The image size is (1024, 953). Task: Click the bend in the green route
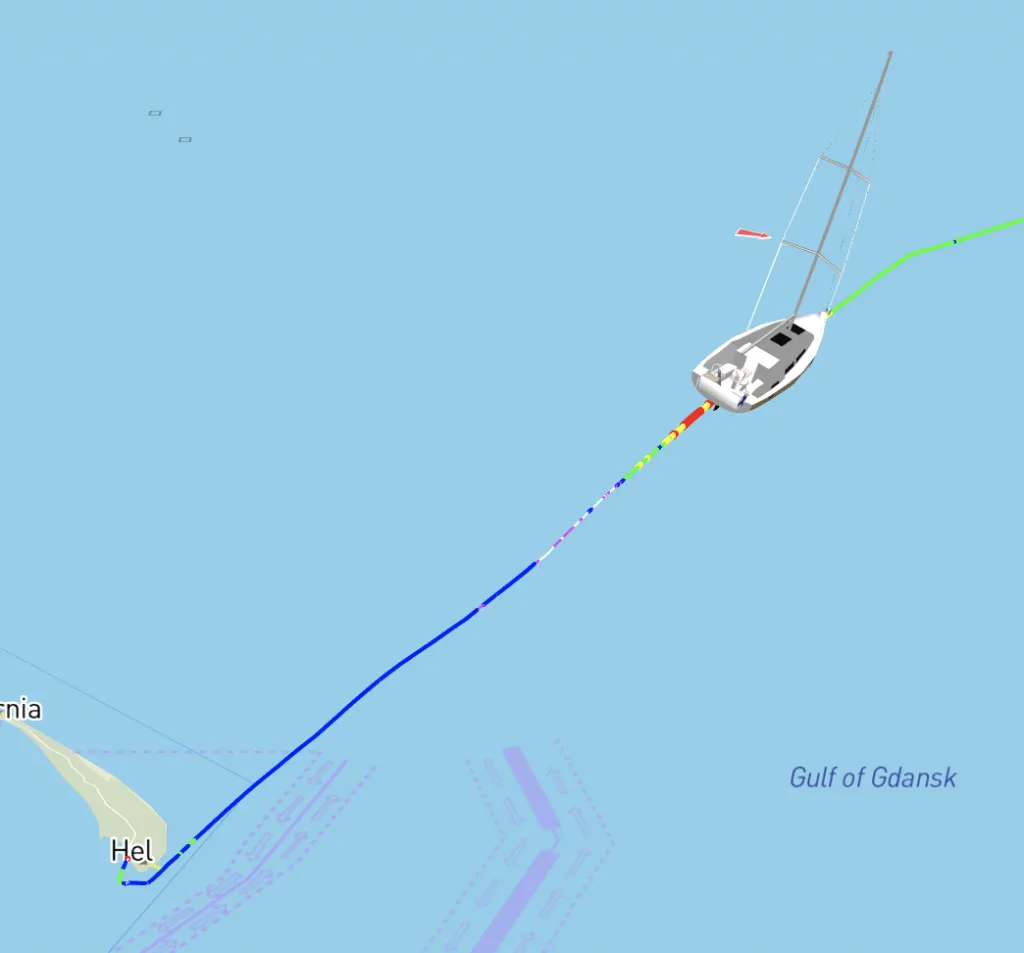[x=912, y=253]
